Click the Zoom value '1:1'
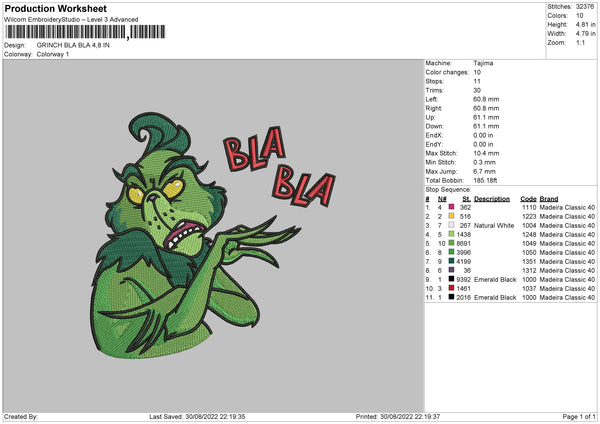The height and width of the screenshot is (424, 600). click(x=580, y=42)
